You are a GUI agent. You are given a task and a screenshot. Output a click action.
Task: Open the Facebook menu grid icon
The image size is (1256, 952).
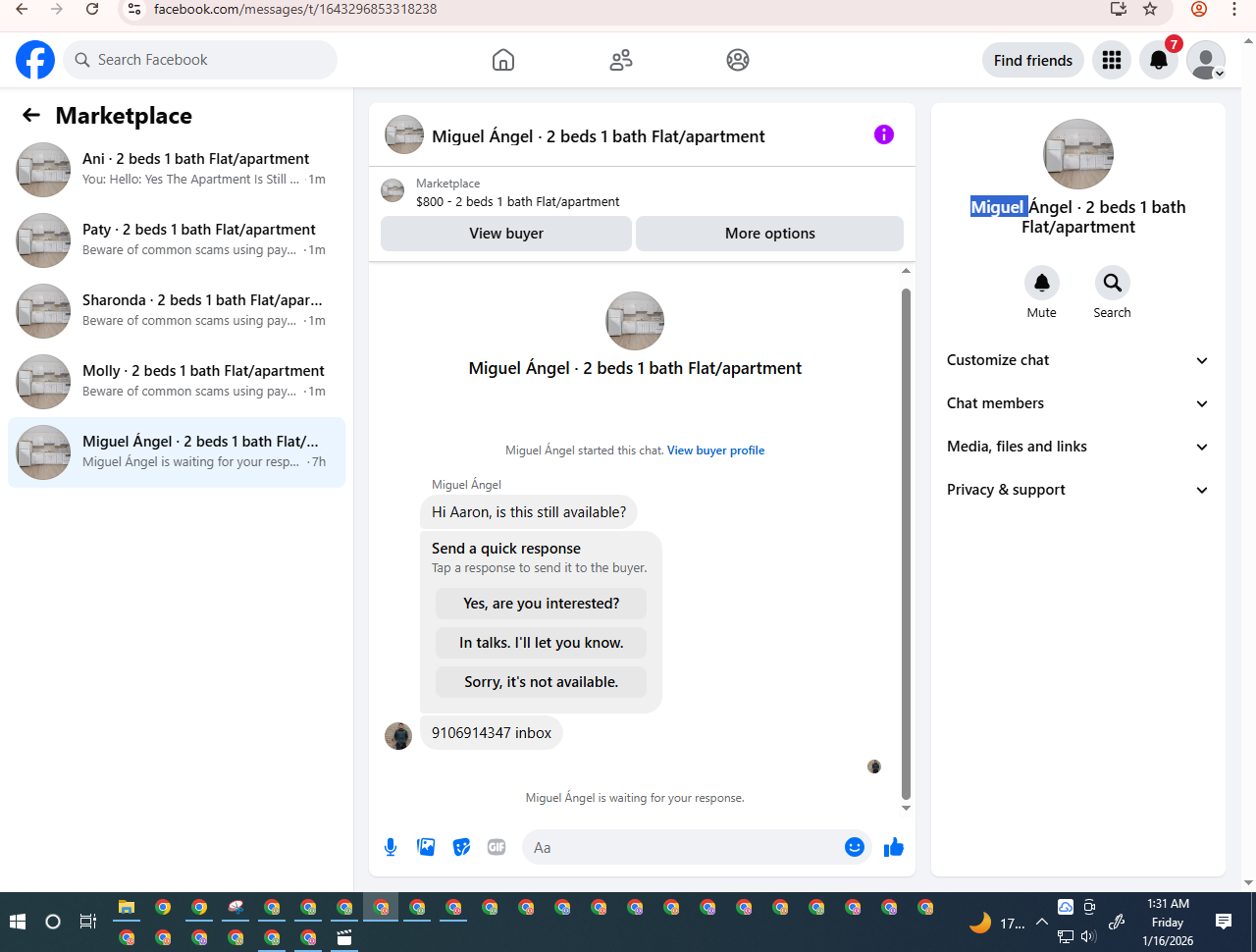1112,60
